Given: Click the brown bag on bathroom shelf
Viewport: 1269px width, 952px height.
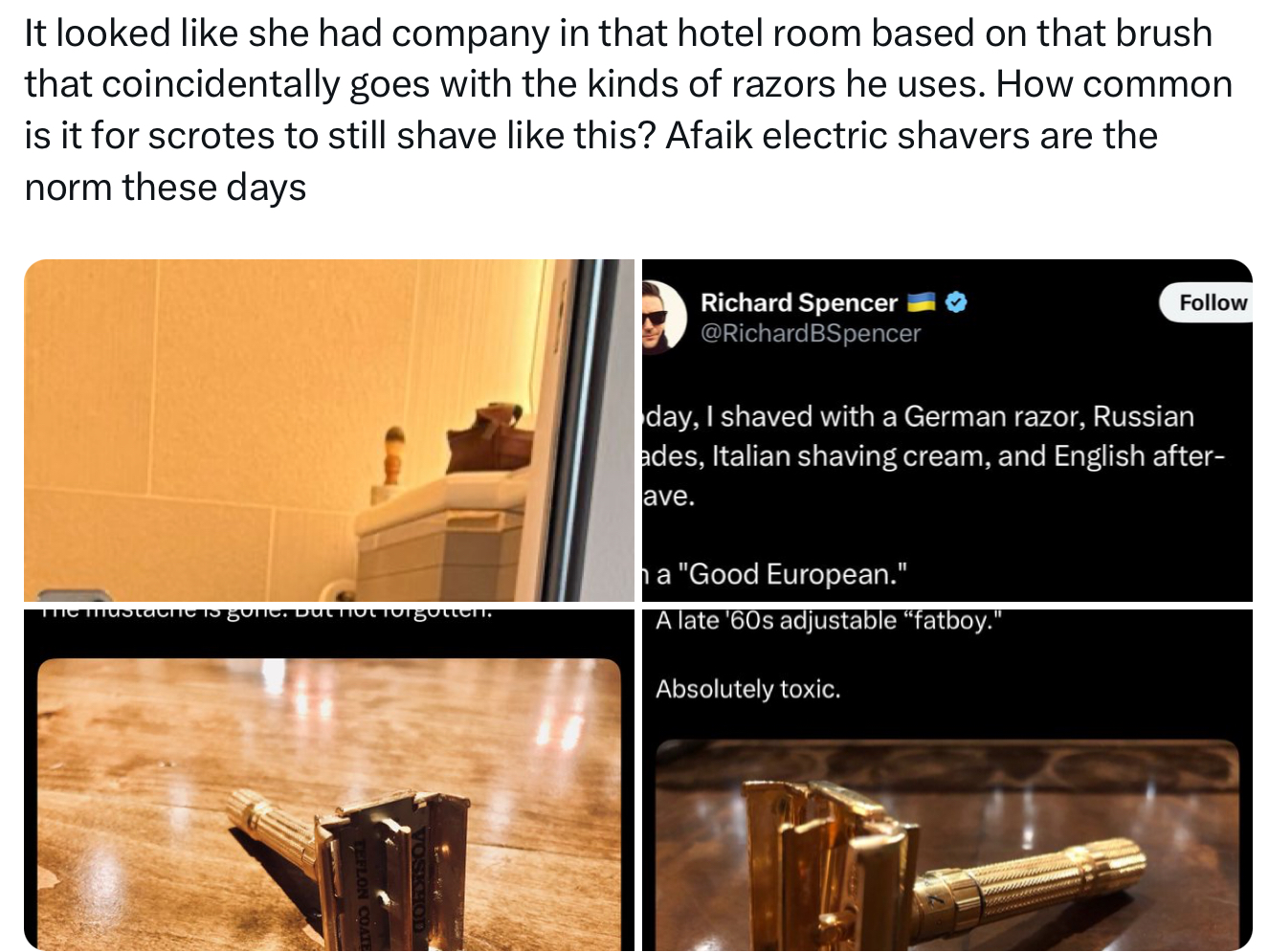Looking at the screenshot, I should tap(489, 443).
